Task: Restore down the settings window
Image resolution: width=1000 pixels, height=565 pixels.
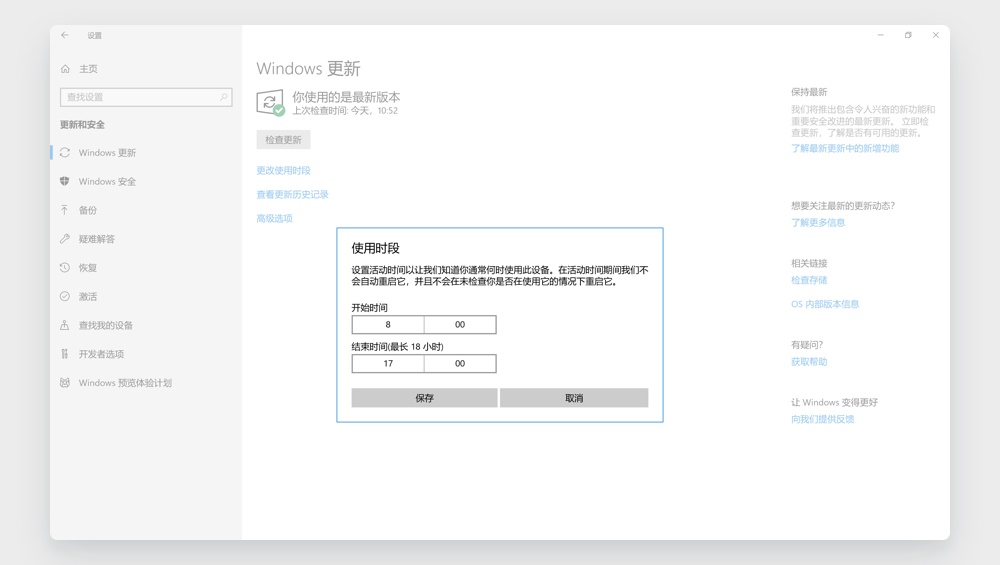Action: pyautogui.click(x=908, y=35)
